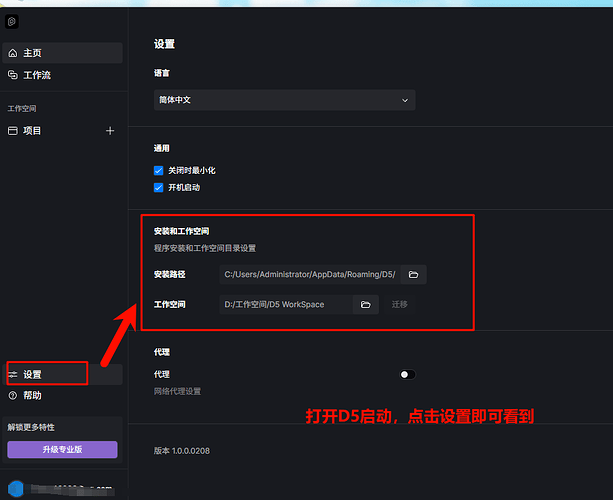Click the 安装路径 path text field

(x=309, y=274)
